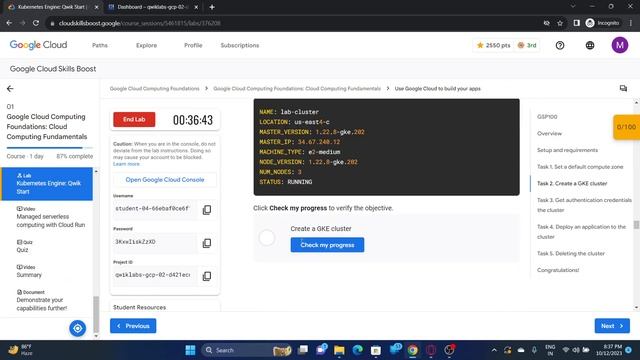Copy the Project ID to clipboard
Viewport: 640px width, 360px height.
click(x=207, y=276)
